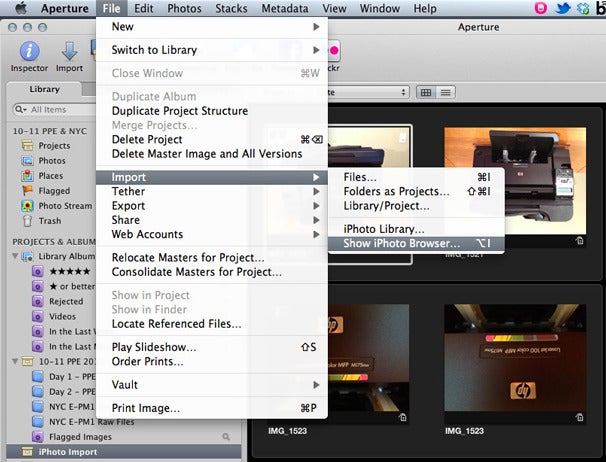
Task: Choose Folders as Projects import option
Action: 416,191
